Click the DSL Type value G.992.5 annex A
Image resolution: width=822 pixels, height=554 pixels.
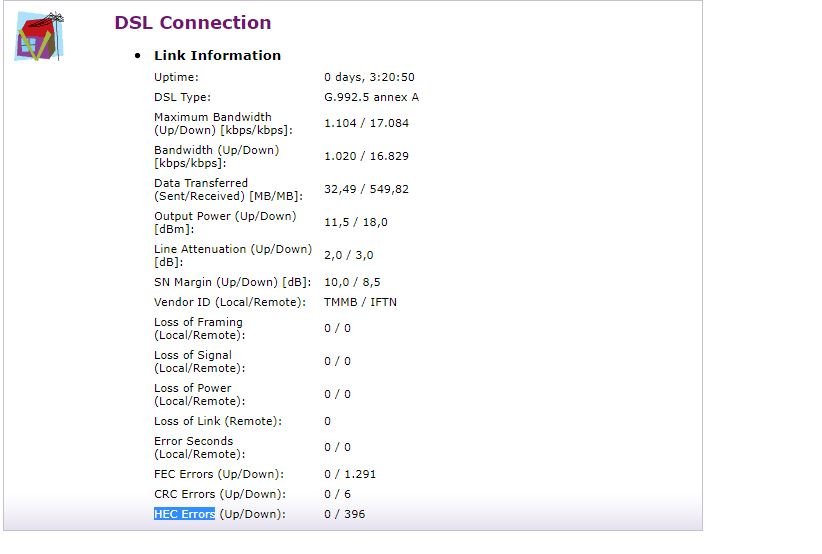pos(371,97)
